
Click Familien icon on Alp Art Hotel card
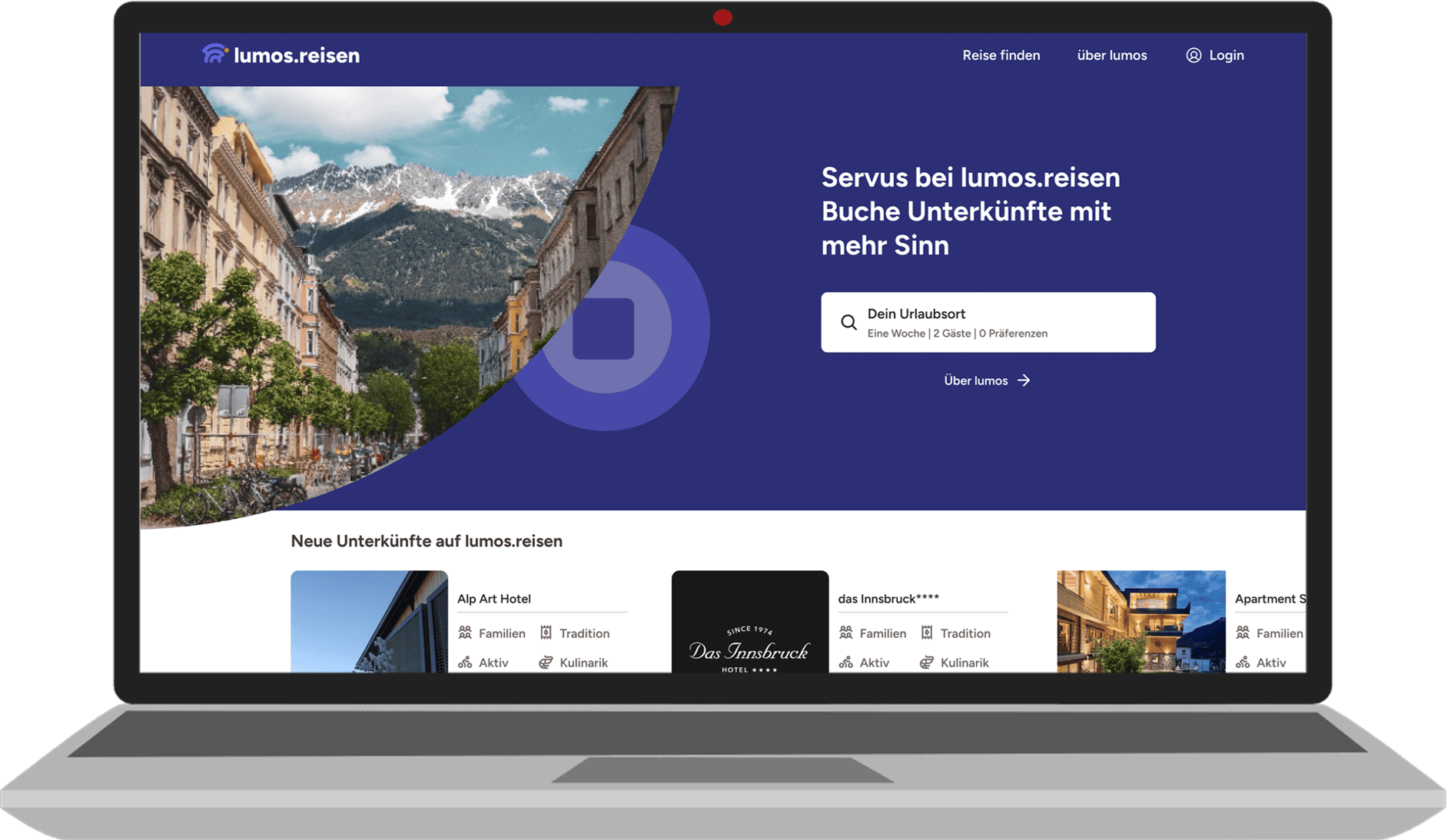tap(465, 632)
